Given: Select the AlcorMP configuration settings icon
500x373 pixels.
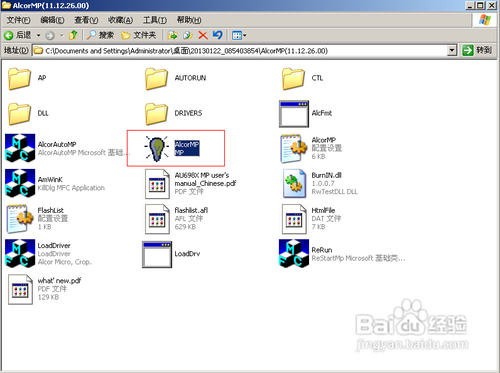Looking at the screenshot, I should pos(294,149).
